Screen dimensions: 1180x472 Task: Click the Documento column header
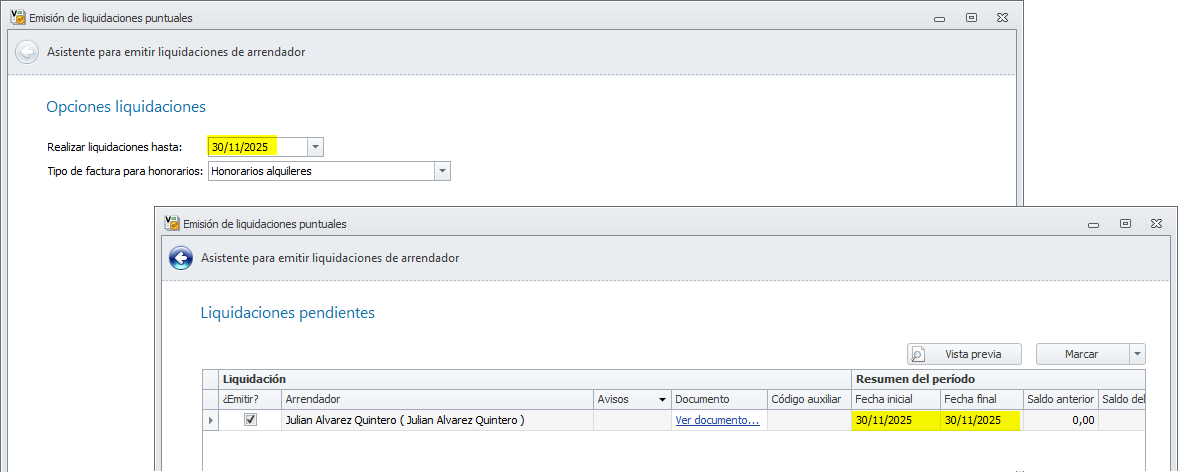tap(717, 399)
